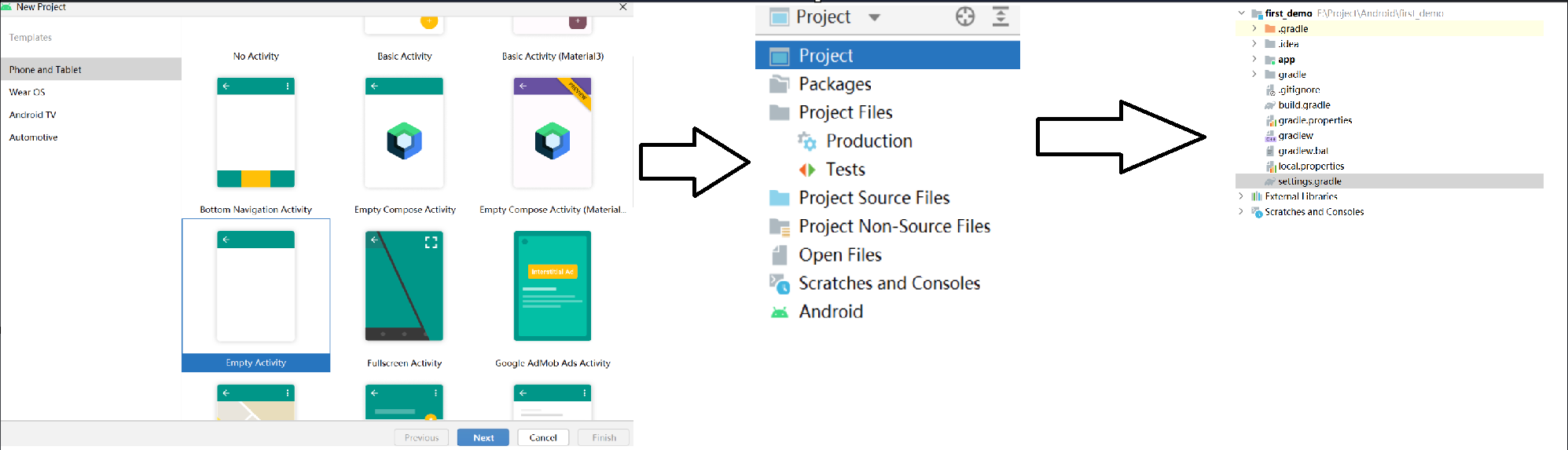
Task: Select the Google AdMob Ads Activity template
Action: click(553, 286)
